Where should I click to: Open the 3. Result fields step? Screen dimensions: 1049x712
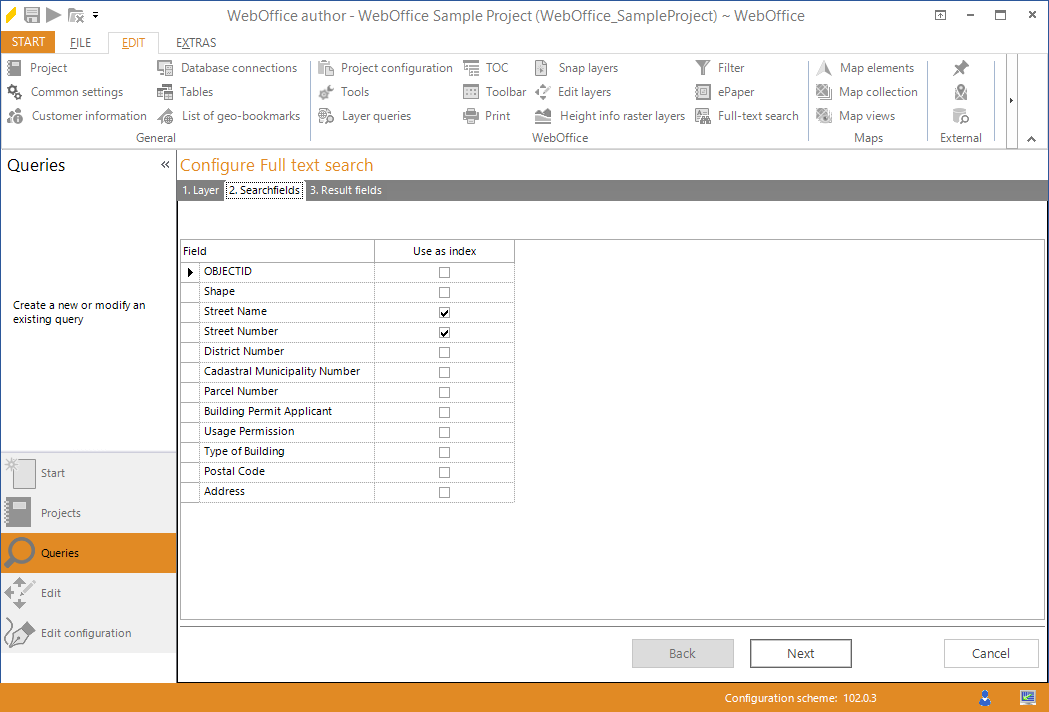tap(345, 189)
